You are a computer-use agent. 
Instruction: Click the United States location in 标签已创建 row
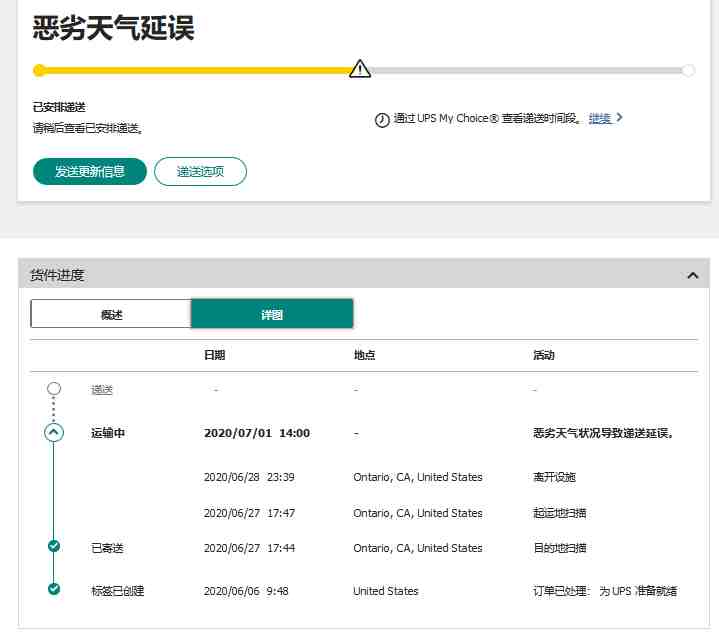(386, 591)
